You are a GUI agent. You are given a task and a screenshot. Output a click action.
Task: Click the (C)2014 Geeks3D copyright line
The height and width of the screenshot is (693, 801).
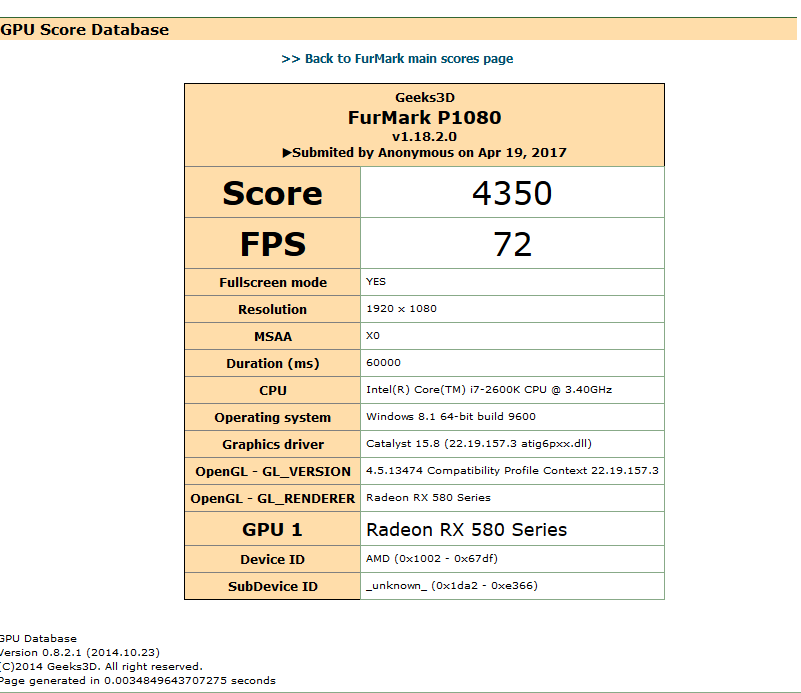[101, 666]
